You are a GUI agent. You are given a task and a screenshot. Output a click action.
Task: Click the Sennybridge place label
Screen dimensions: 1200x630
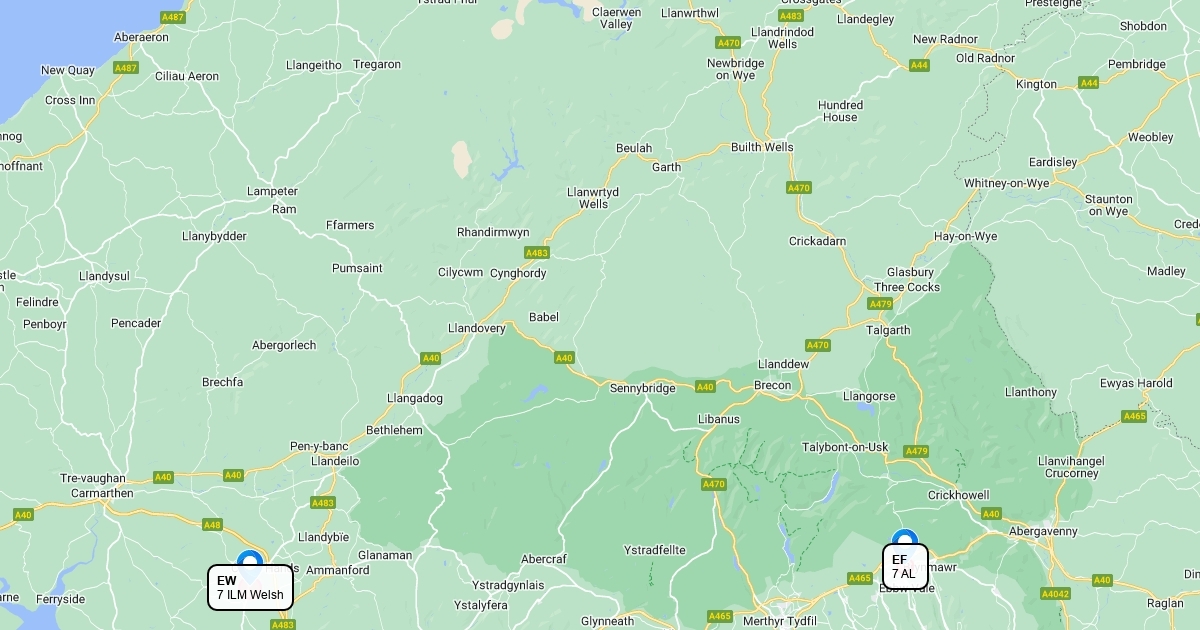coord(643,388)
